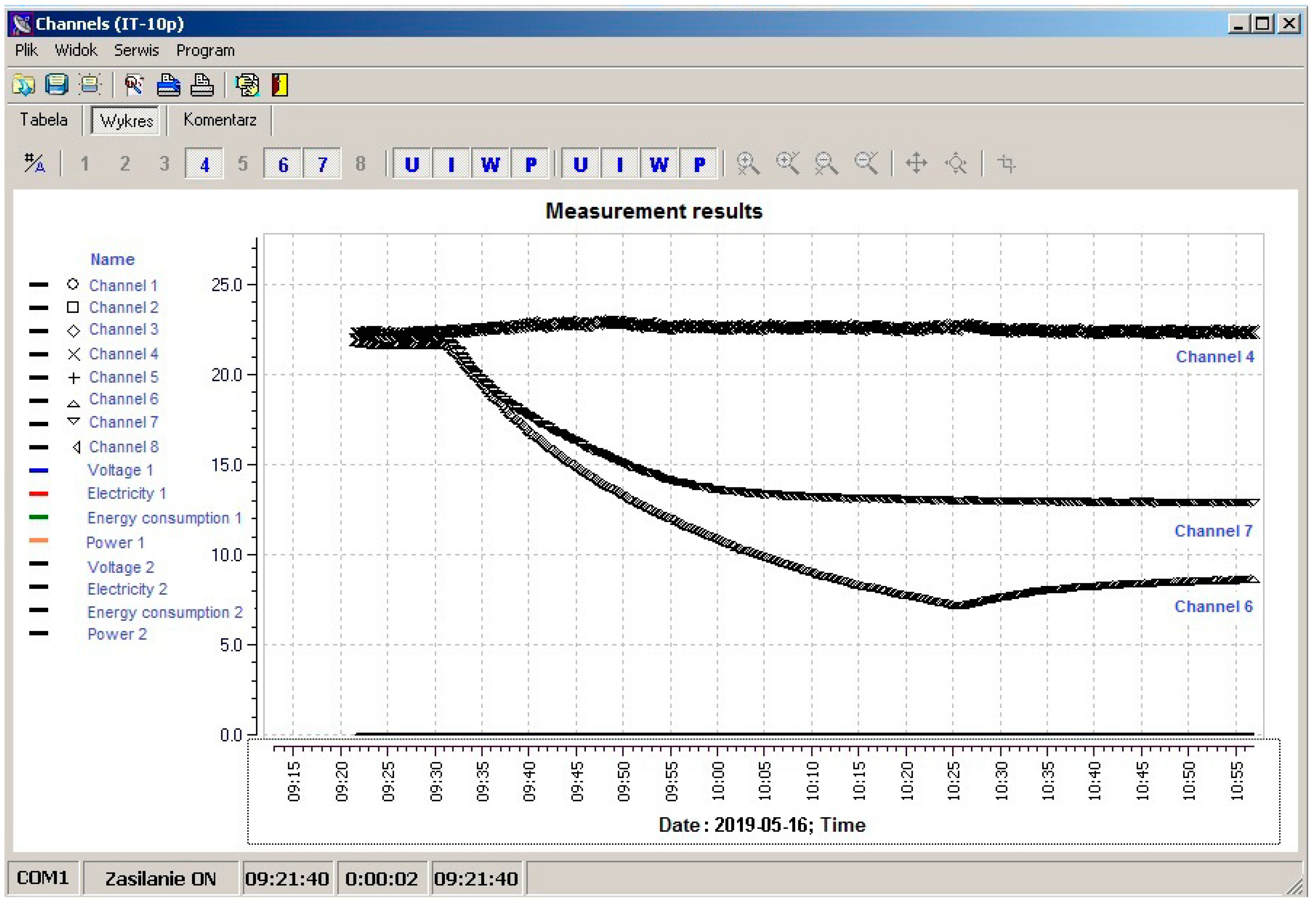Open print preview with magnifier icon
The image size is (1316, 907).
click(134, 85)
